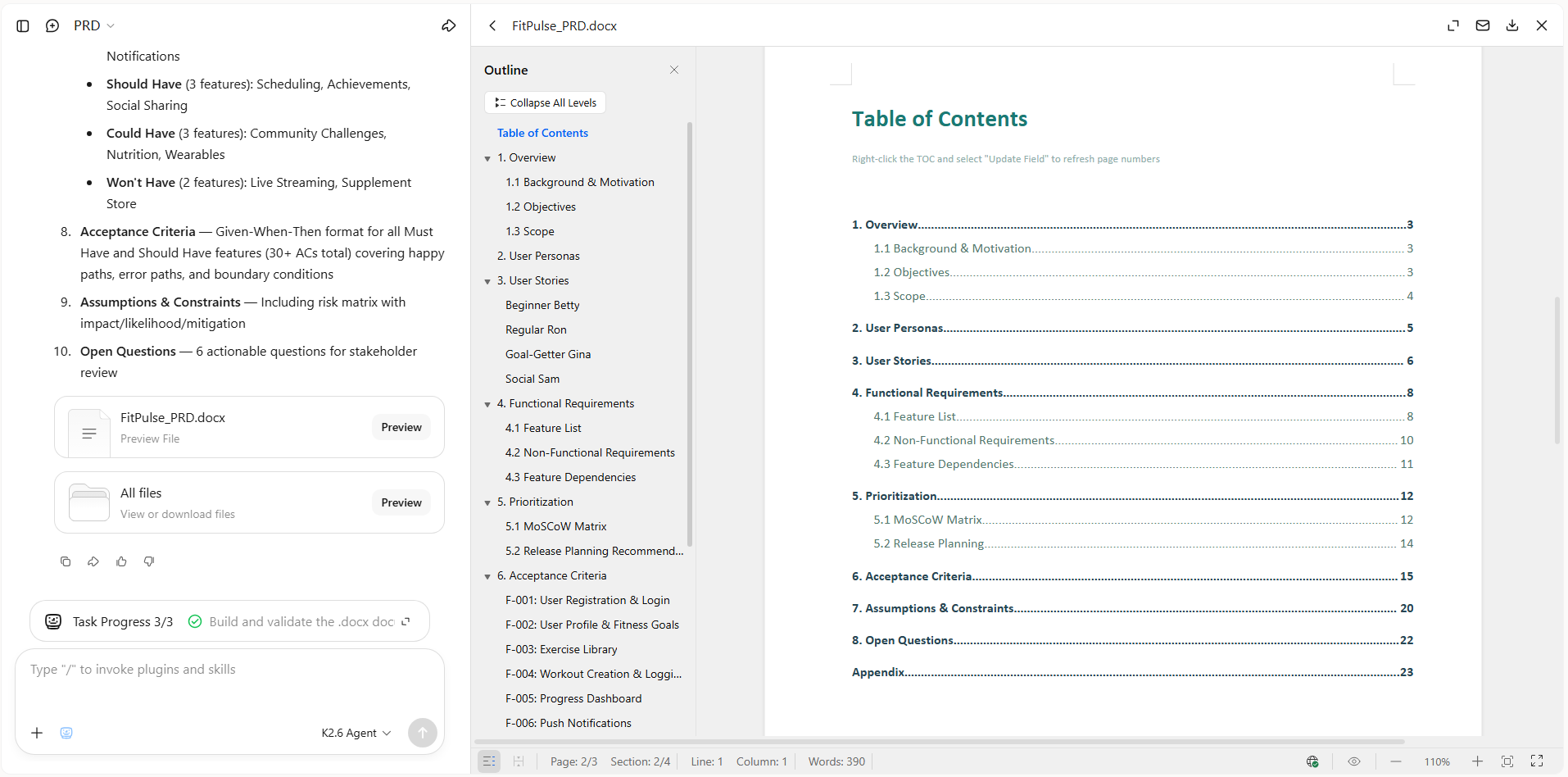Screen dimensions: 1568x777
Task: Collapse the 1. Overview outline section
Action: [x=487, y=158]
